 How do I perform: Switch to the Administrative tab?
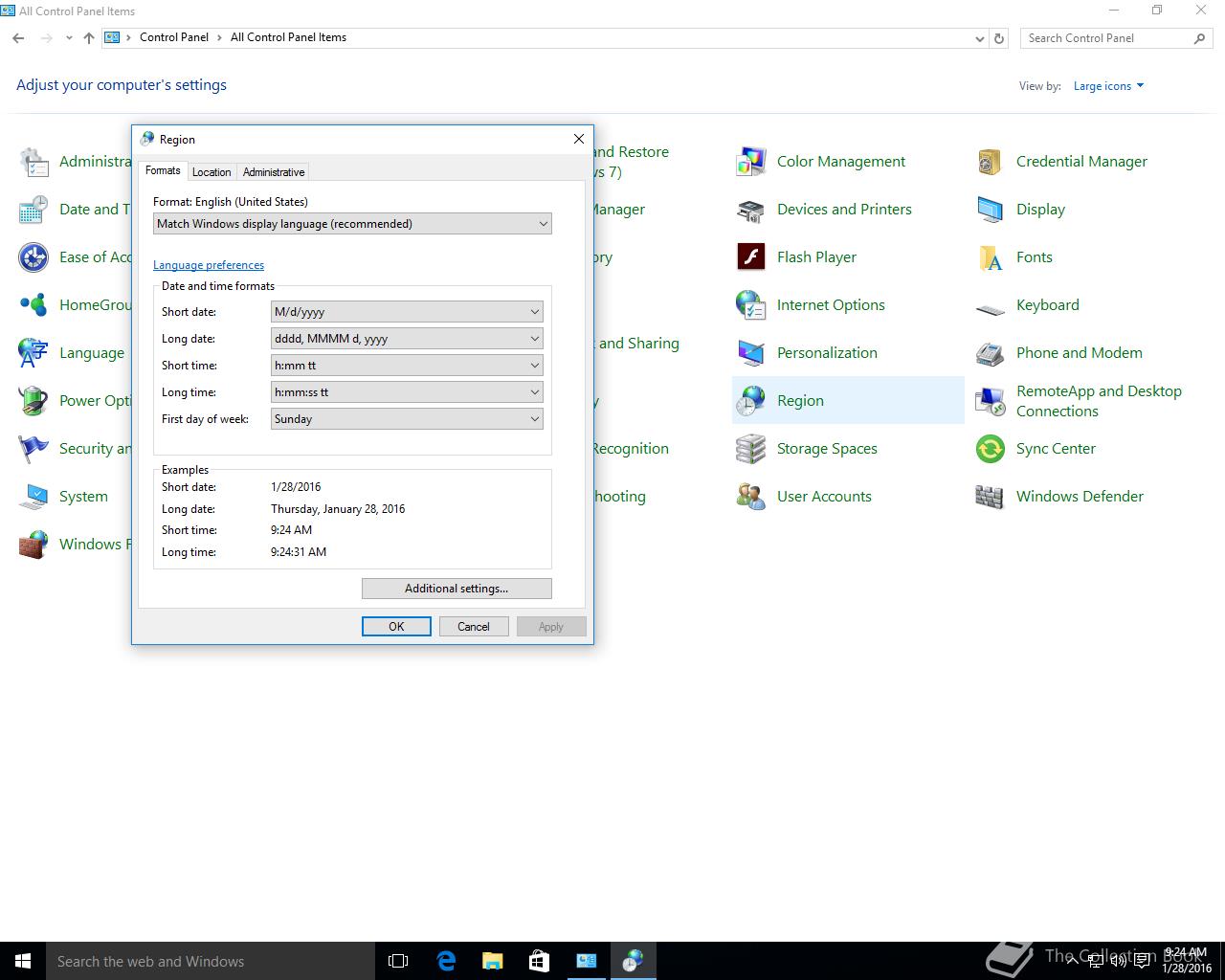click(274, 172)
